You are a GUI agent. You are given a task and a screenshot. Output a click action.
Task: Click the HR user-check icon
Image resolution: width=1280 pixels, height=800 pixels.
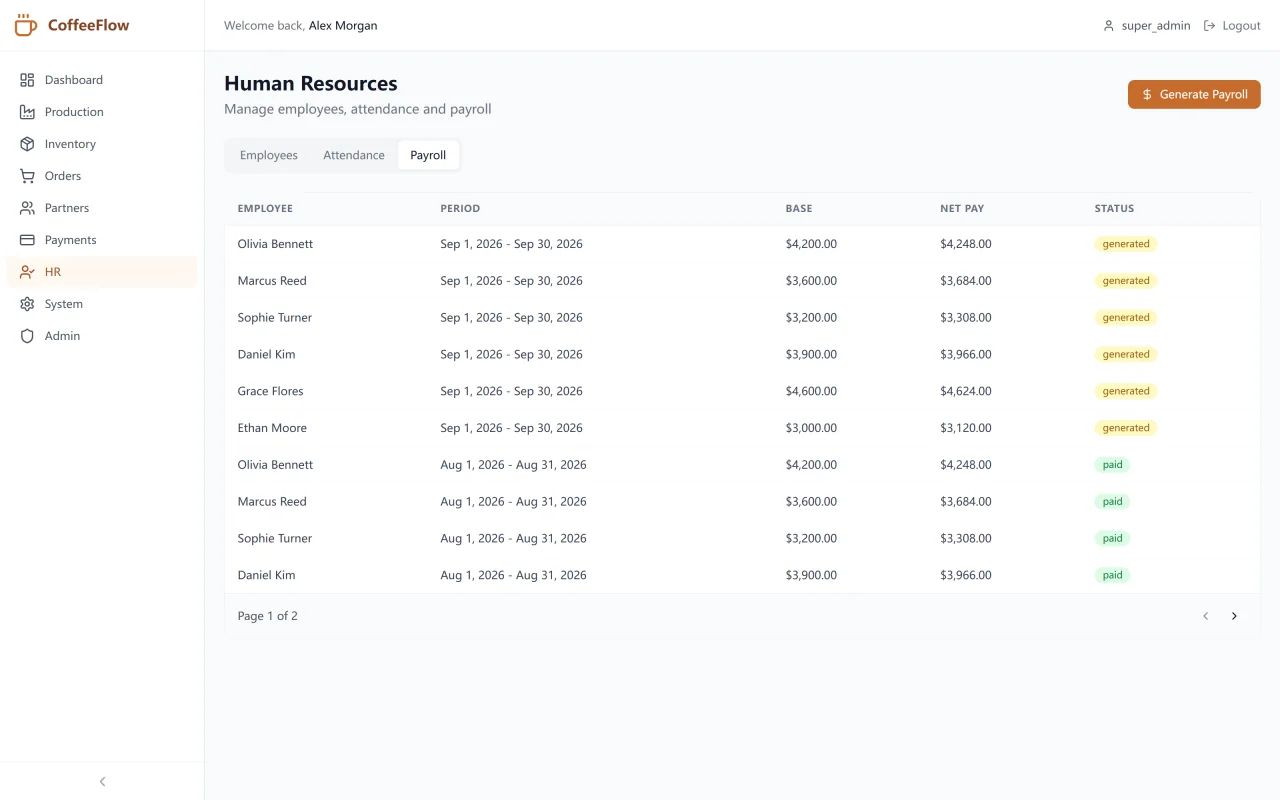[27, 272]
